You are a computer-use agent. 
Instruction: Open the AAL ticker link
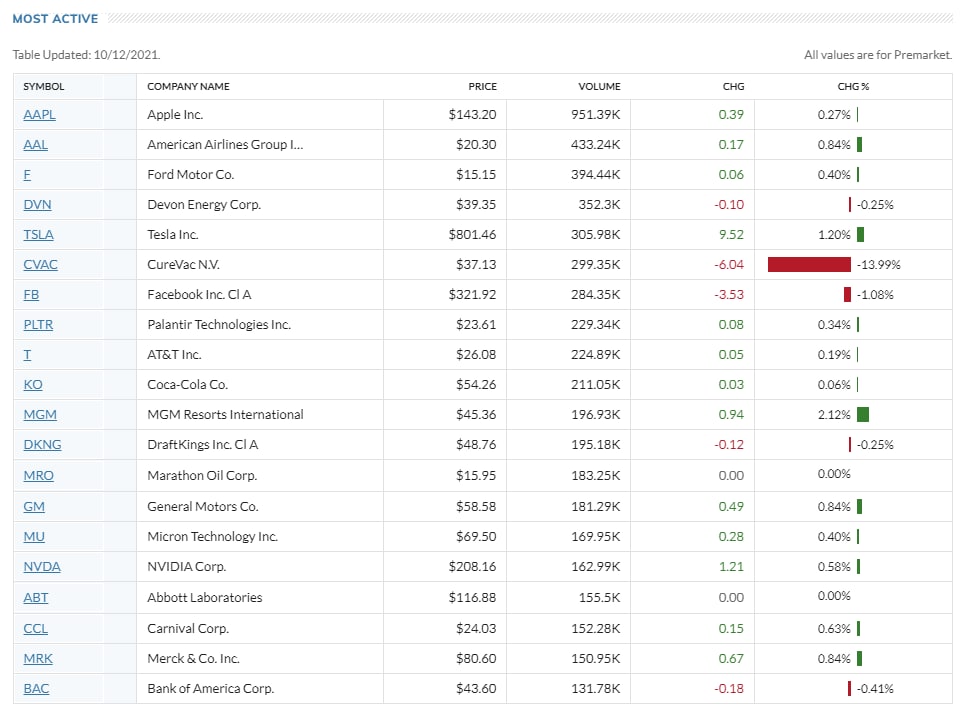[36, 145]
